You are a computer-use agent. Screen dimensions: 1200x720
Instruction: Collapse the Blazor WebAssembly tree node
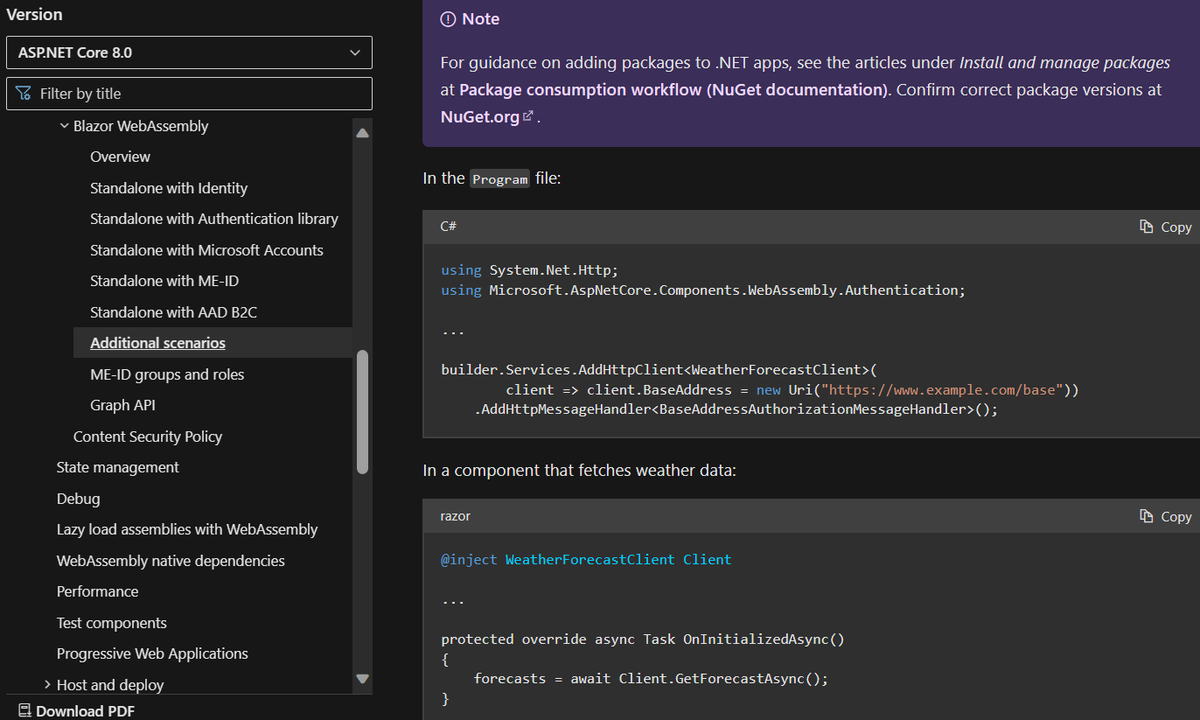(65, 126)
